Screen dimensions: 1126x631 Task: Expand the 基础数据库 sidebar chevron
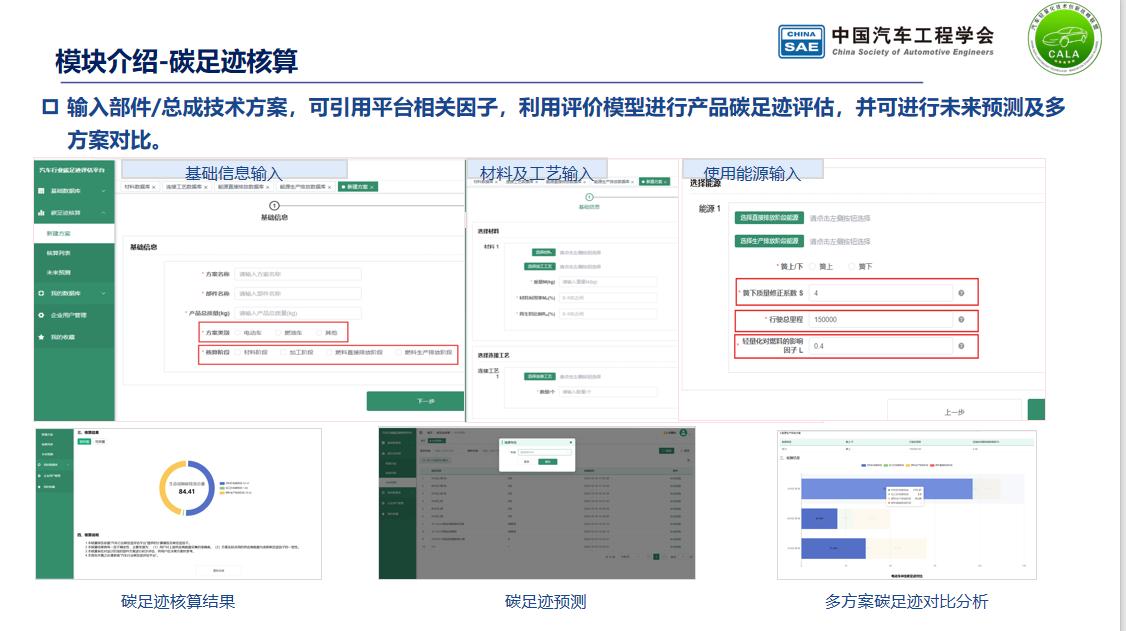pos(104,190)
